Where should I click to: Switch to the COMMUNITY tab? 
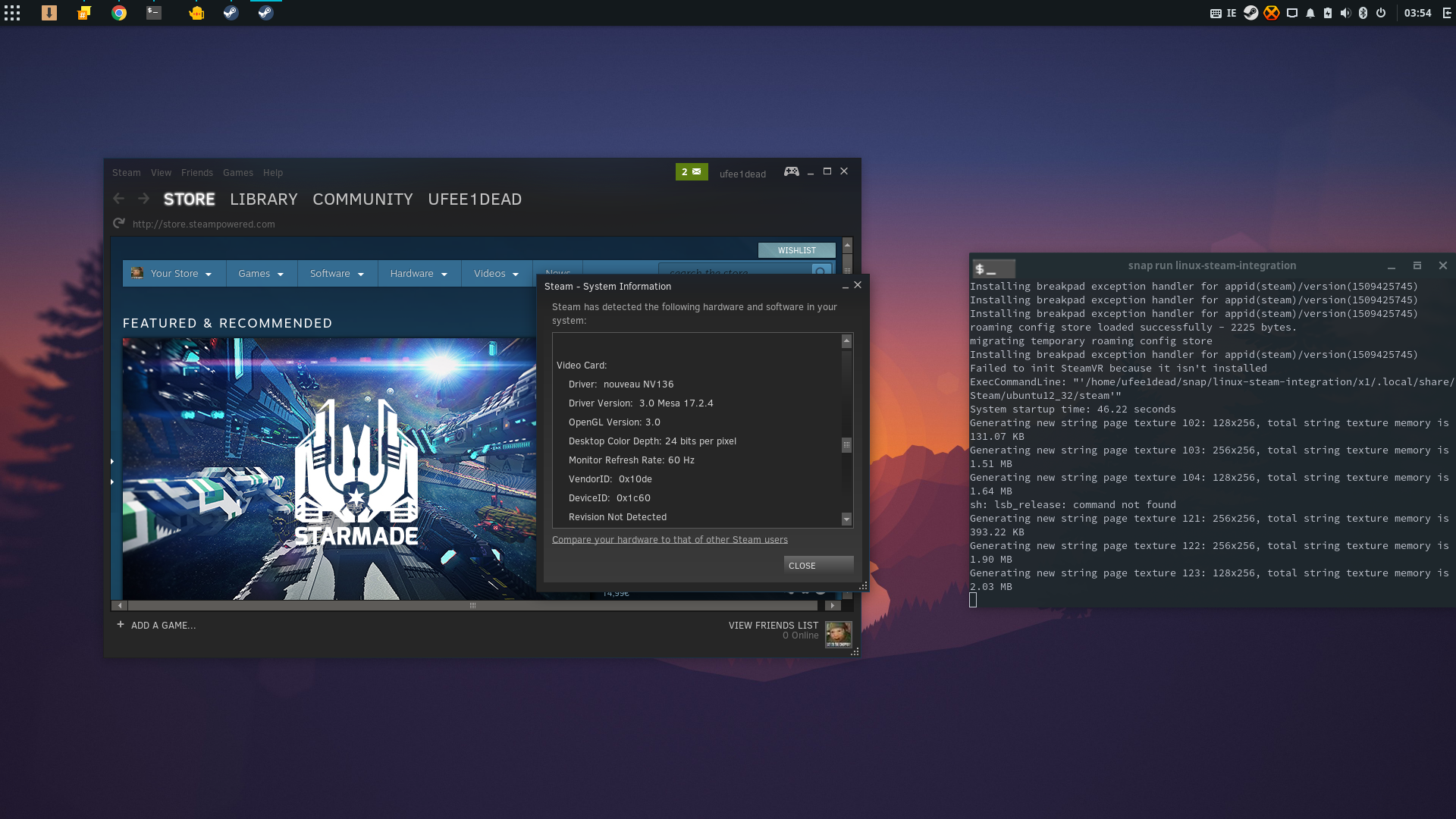[363, 199]
